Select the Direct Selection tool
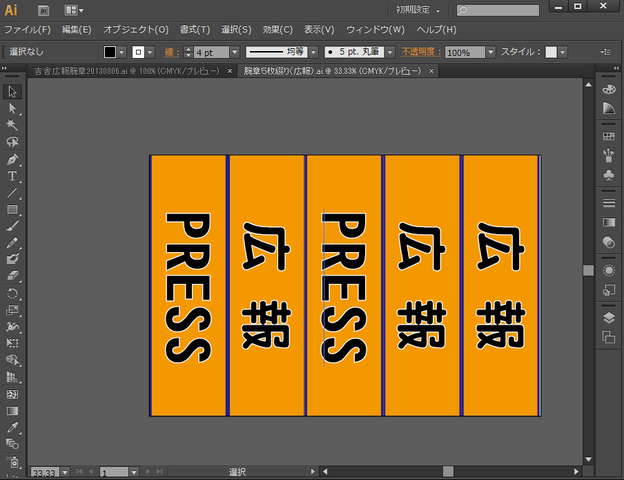Viewport: 624px width, 480px height. 12,108
